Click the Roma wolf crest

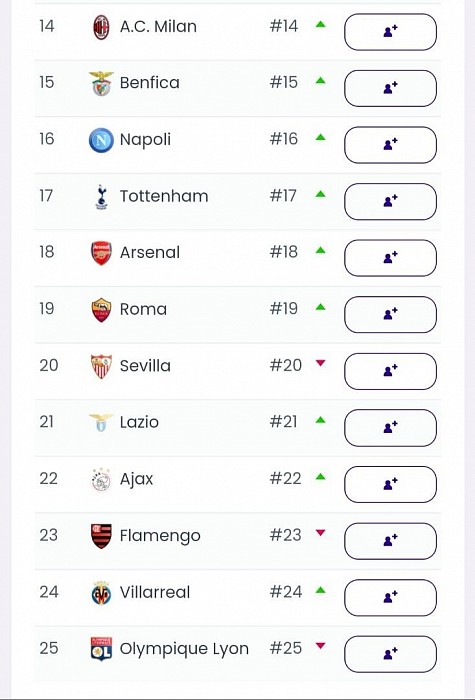tap(101, 310)
